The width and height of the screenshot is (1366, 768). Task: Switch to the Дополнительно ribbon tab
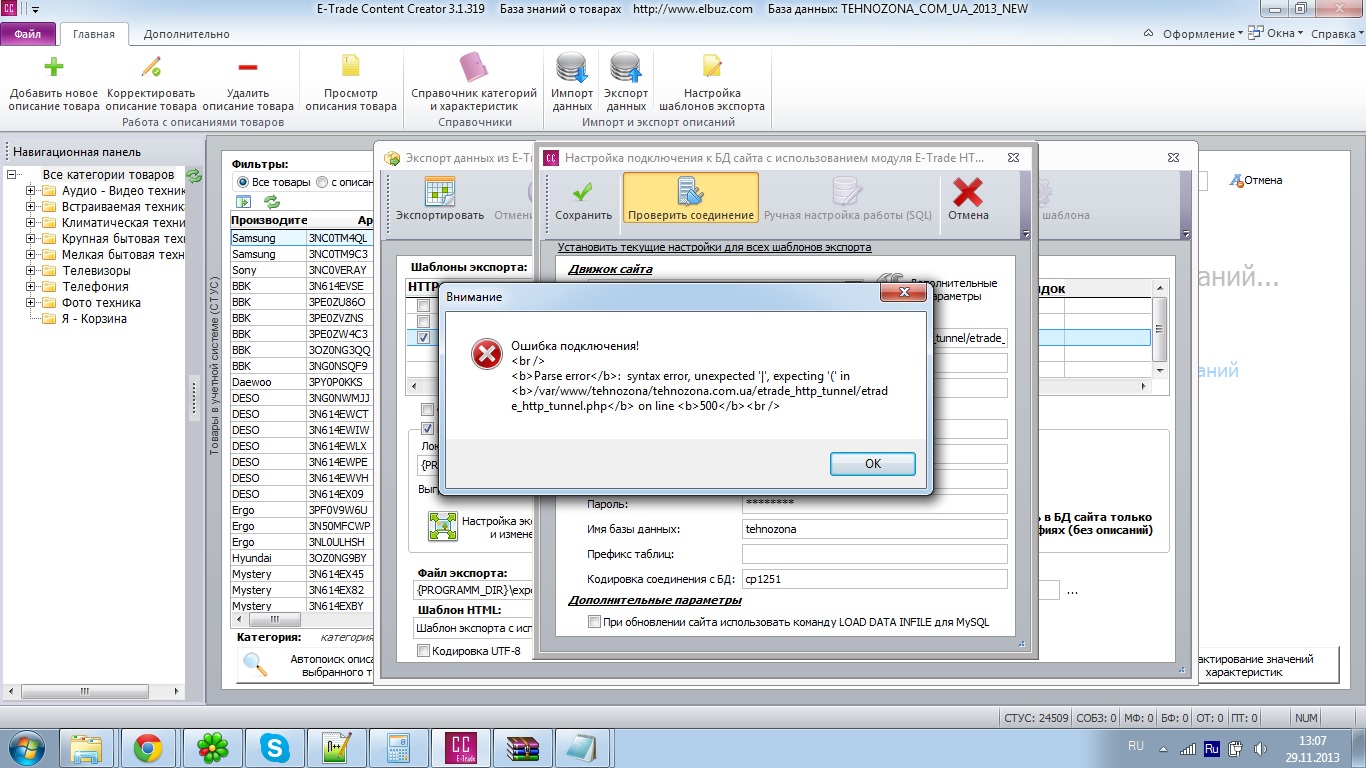(186, 34)
